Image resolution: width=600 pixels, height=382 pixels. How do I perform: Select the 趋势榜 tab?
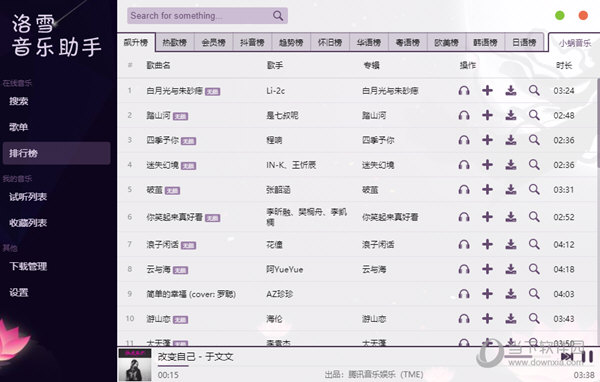pos(291,42)
